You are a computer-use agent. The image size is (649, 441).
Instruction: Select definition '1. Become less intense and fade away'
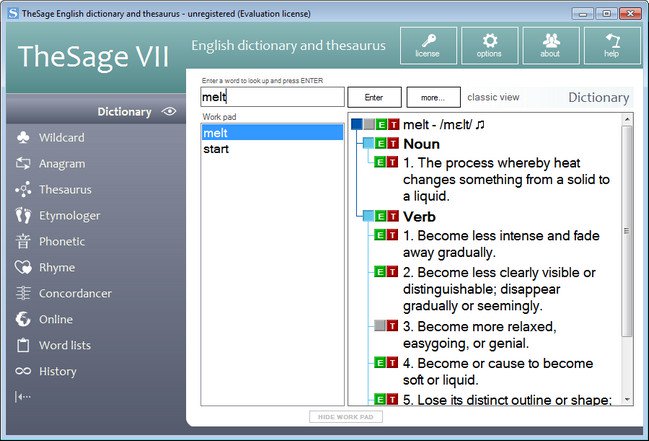point(501,244)
